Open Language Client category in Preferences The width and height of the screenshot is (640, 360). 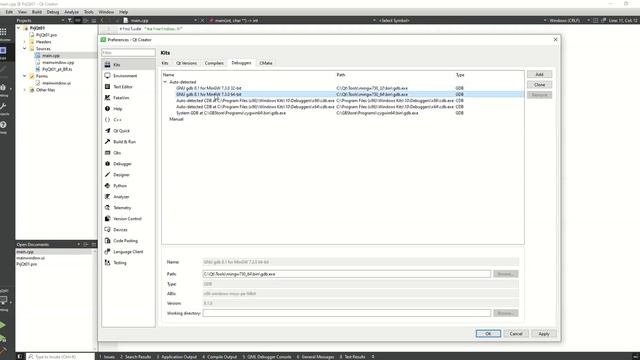[128, 252]
